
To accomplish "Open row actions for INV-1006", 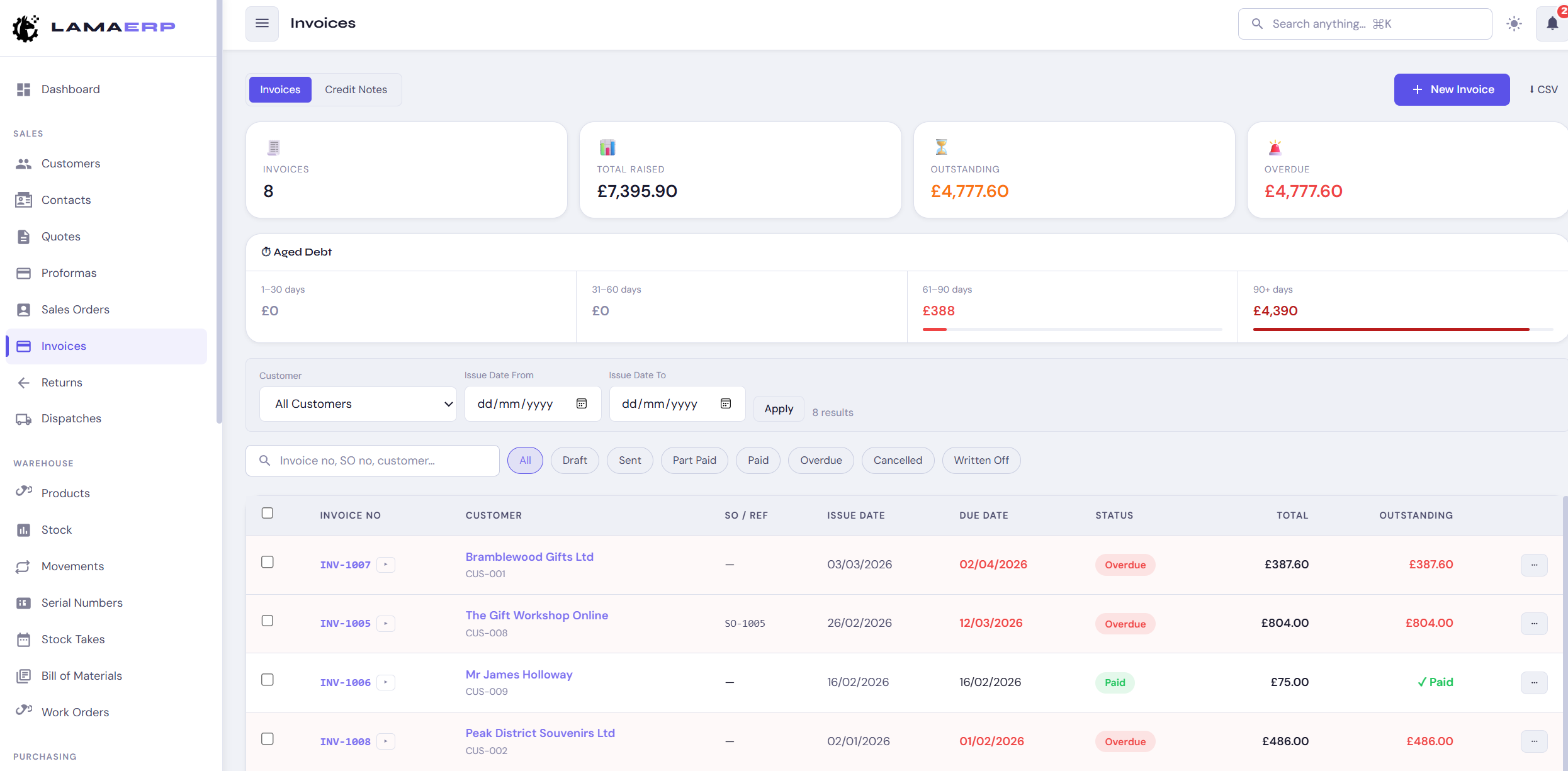I will (1534, 682).
